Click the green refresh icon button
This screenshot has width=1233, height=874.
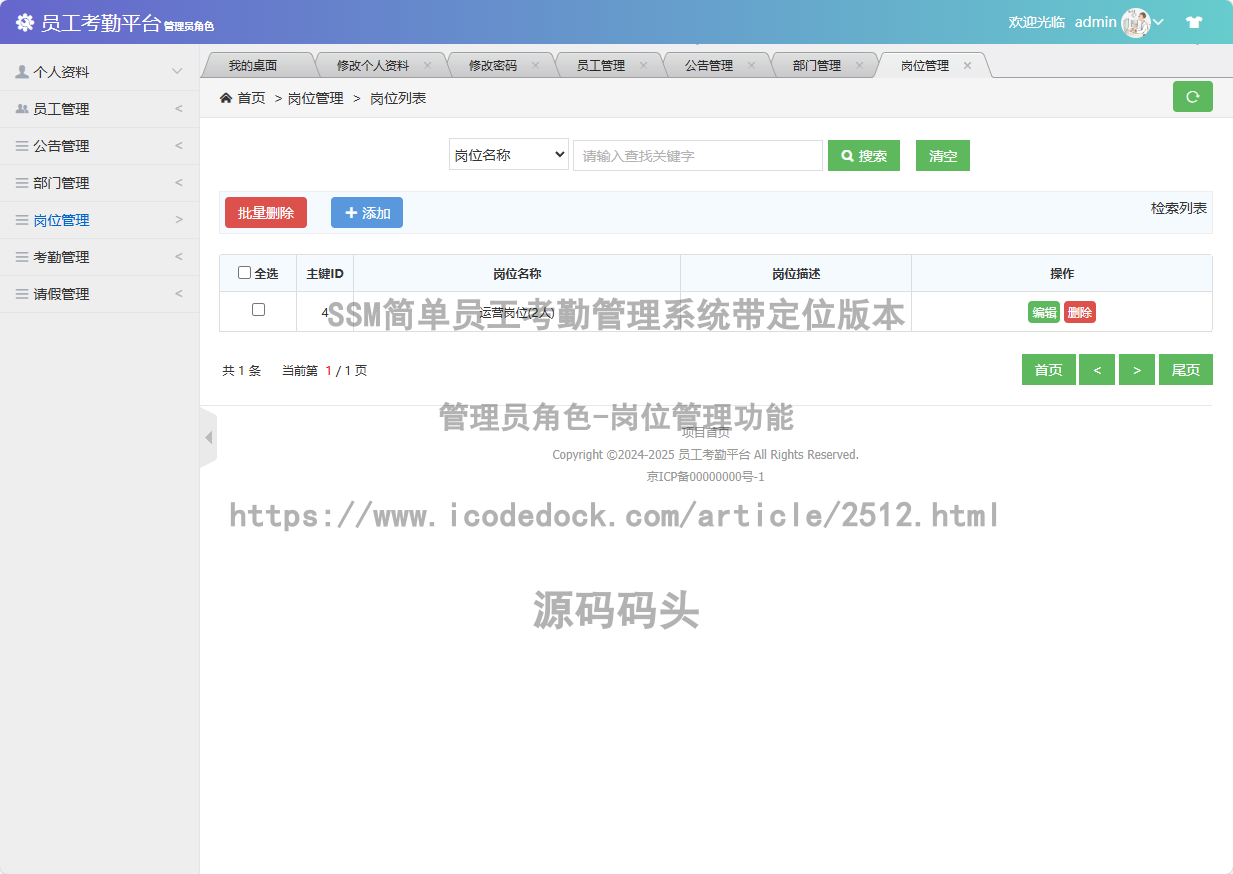1192,97
